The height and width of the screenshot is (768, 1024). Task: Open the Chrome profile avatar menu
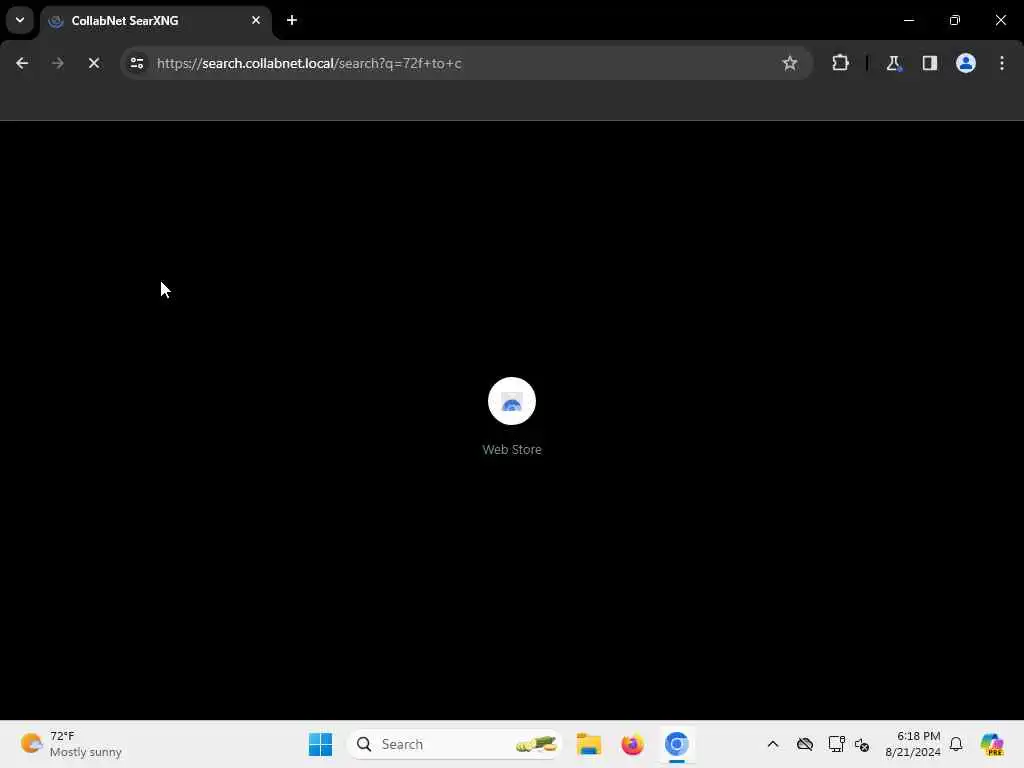(x=966, y=63)
